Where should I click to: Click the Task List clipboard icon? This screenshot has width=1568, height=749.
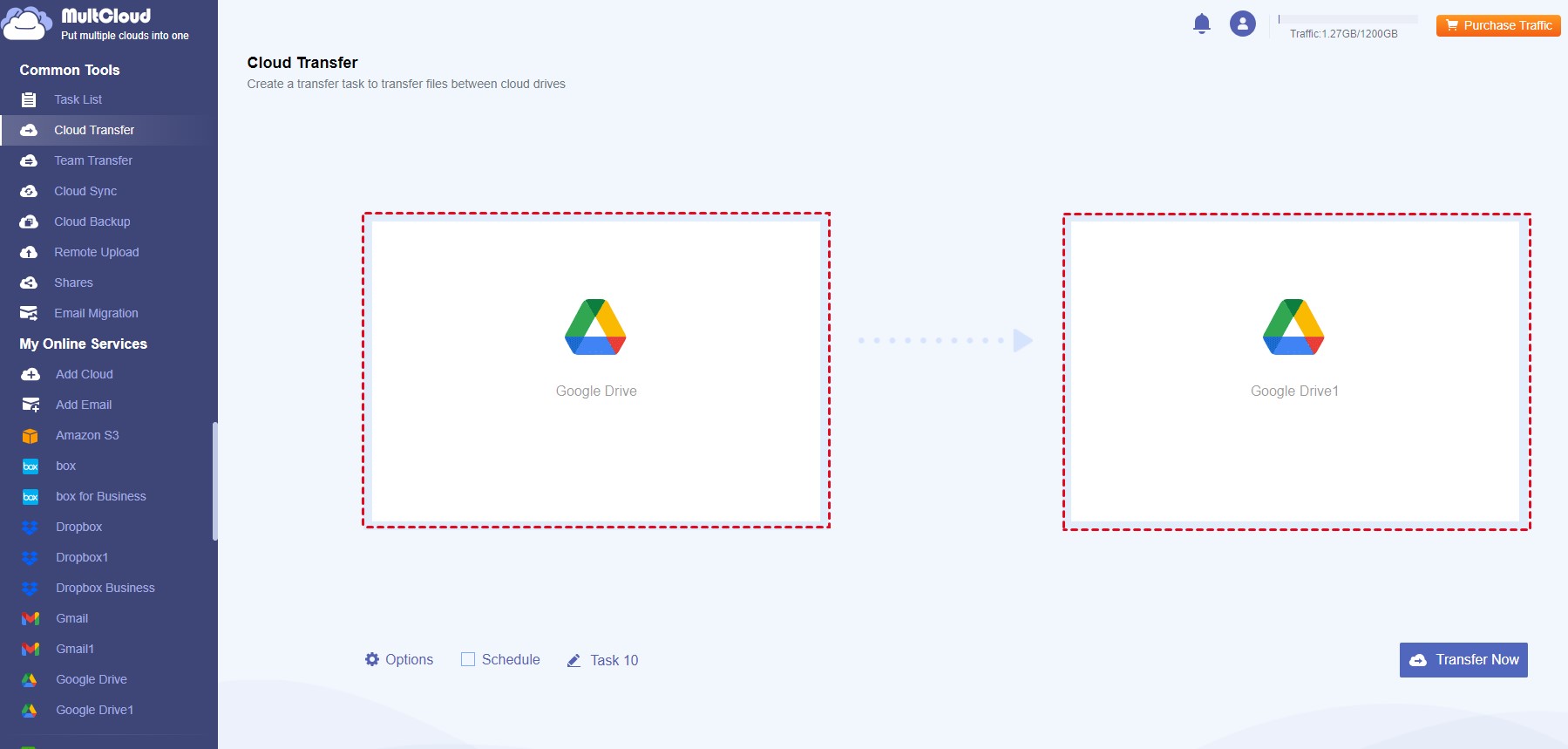[x=29, y=99]
